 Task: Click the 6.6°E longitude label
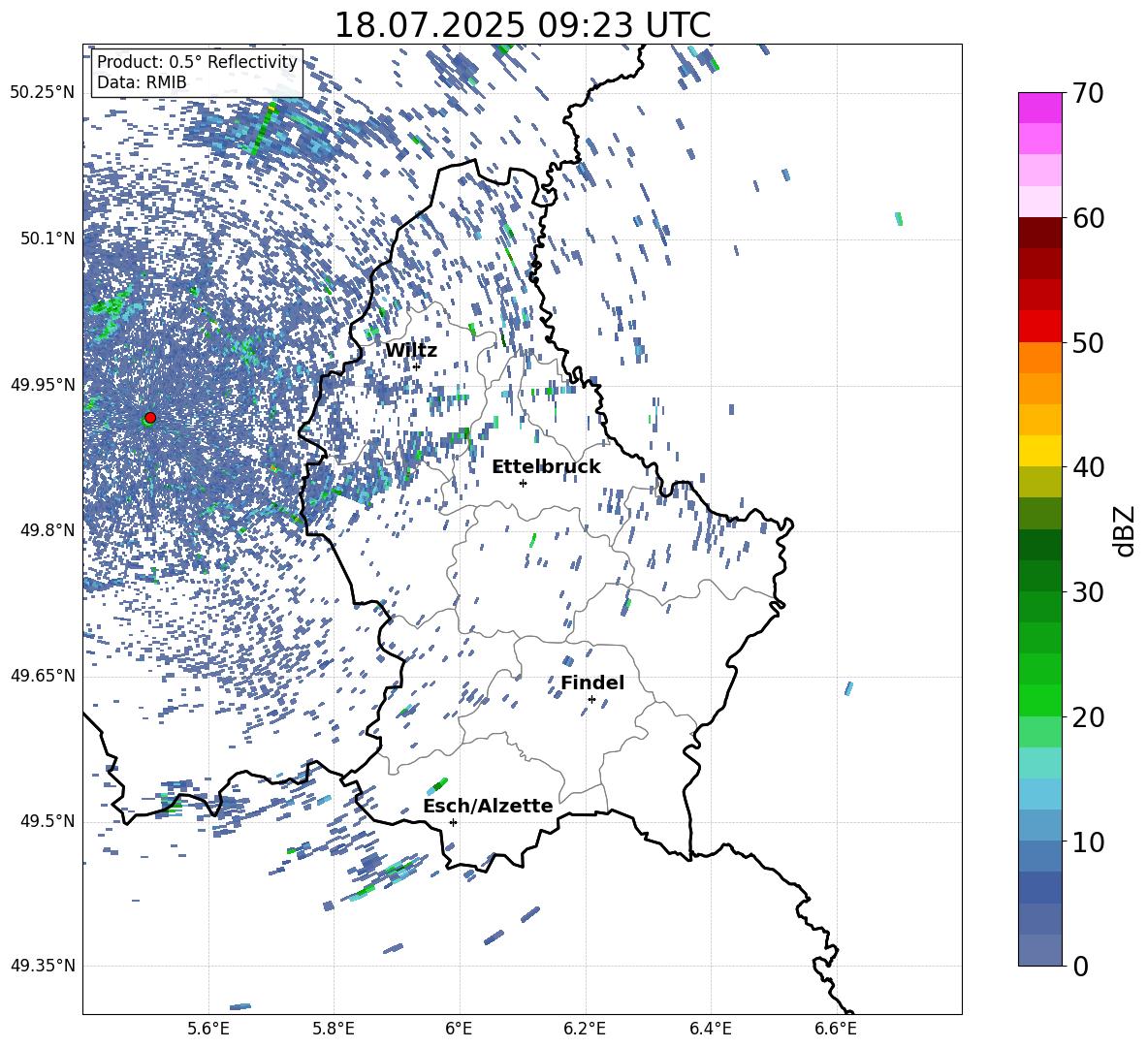coord(836,1029)
